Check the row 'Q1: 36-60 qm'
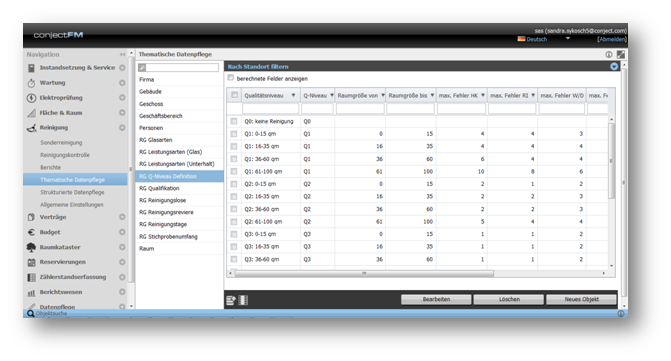671x361 pixels. pyautogui.click(x=234, y=159)
